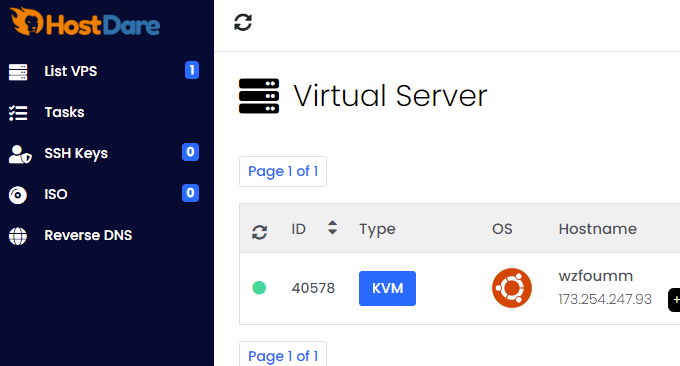The image size is (680, 366).
Task: Sort table by ID column arrows
Action: [332, 227]
